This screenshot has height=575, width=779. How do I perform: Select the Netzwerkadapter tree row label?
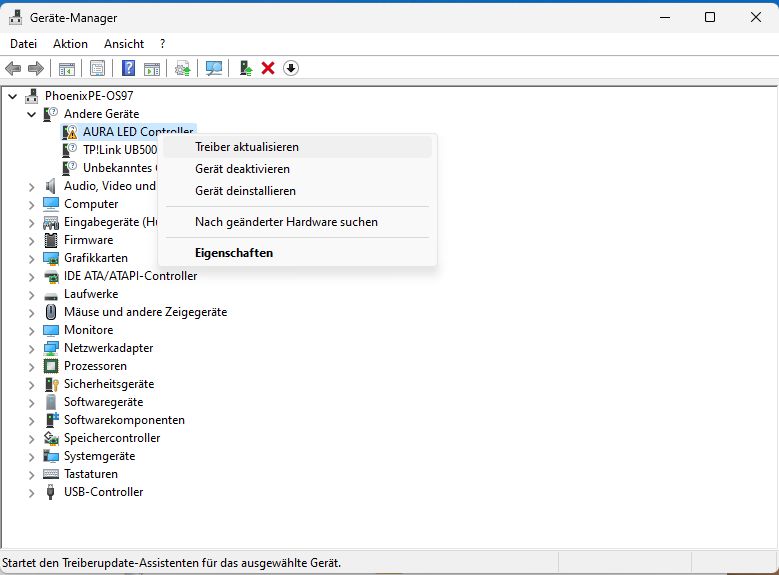tap(108, 348)
